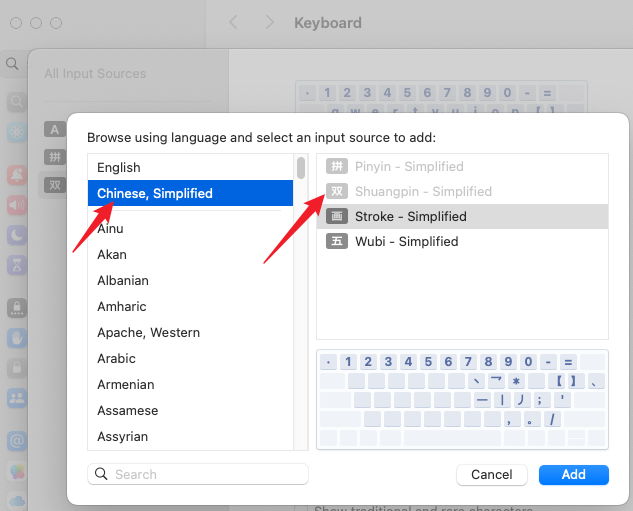
Task: Select Wubi - Simplified input source
Action: point(406,241)
